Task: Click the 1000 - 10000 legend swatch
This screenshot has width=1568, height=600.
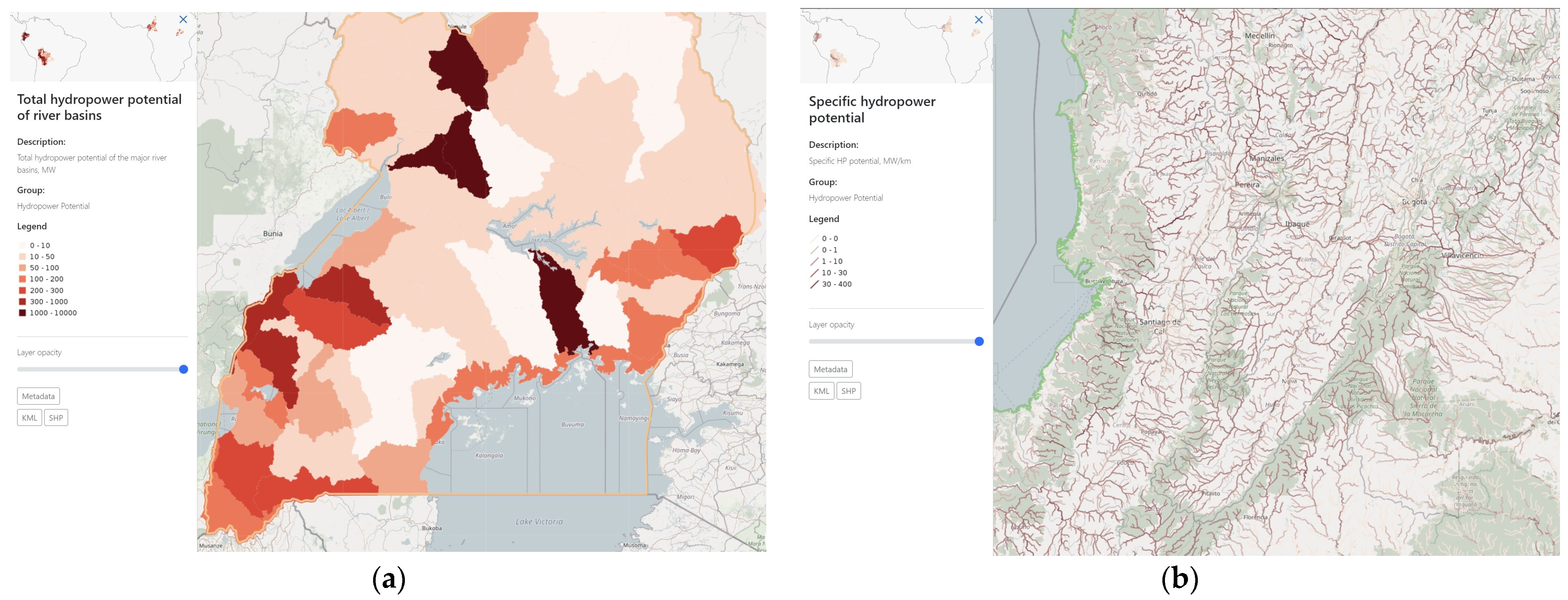Action: click(x=23, y=313)
